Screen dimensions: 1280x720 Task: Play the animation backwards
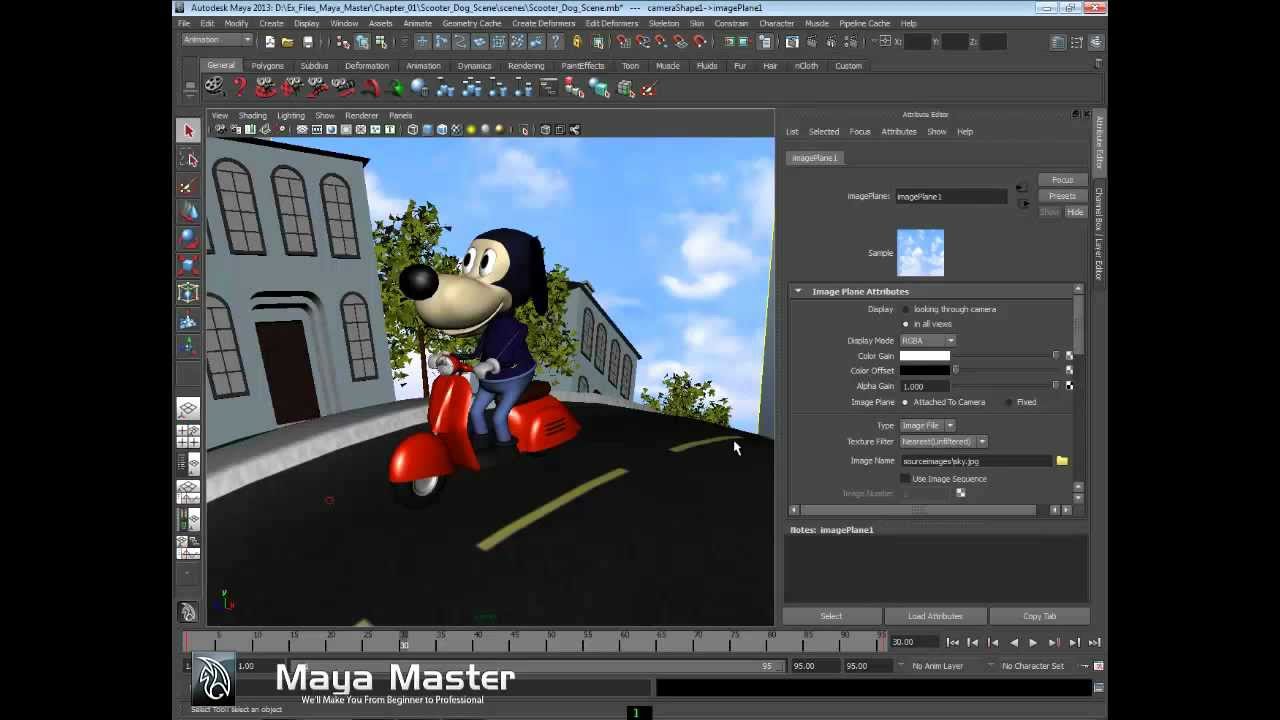(x=1013, y=642)
